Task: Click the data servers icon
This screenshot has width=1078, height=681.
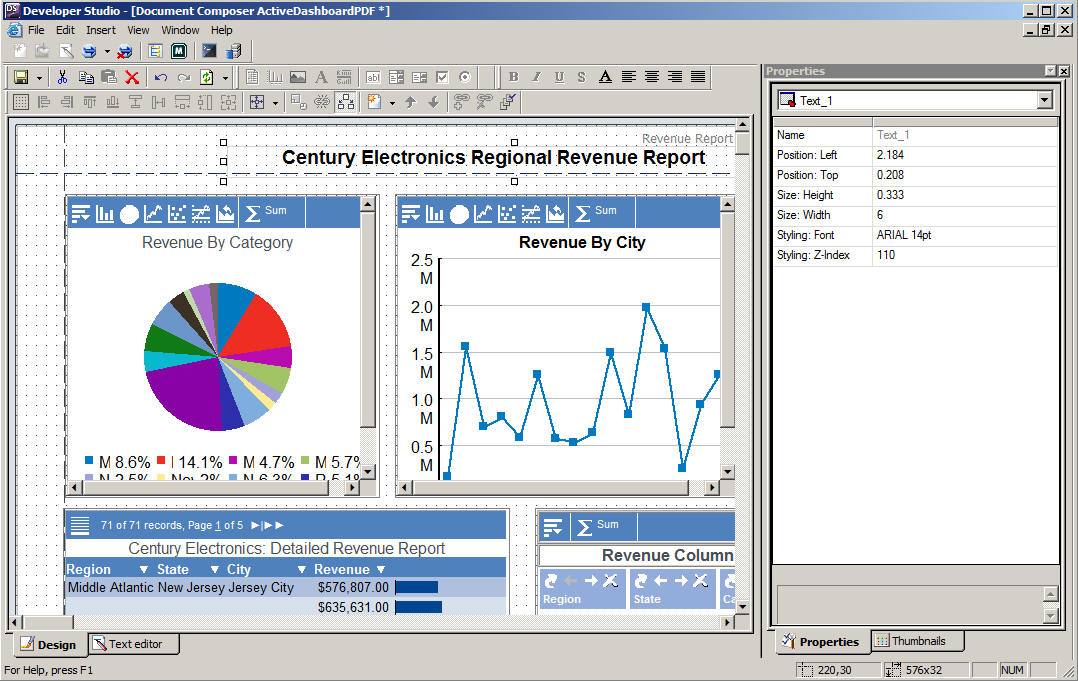Action: click(233, 51)
